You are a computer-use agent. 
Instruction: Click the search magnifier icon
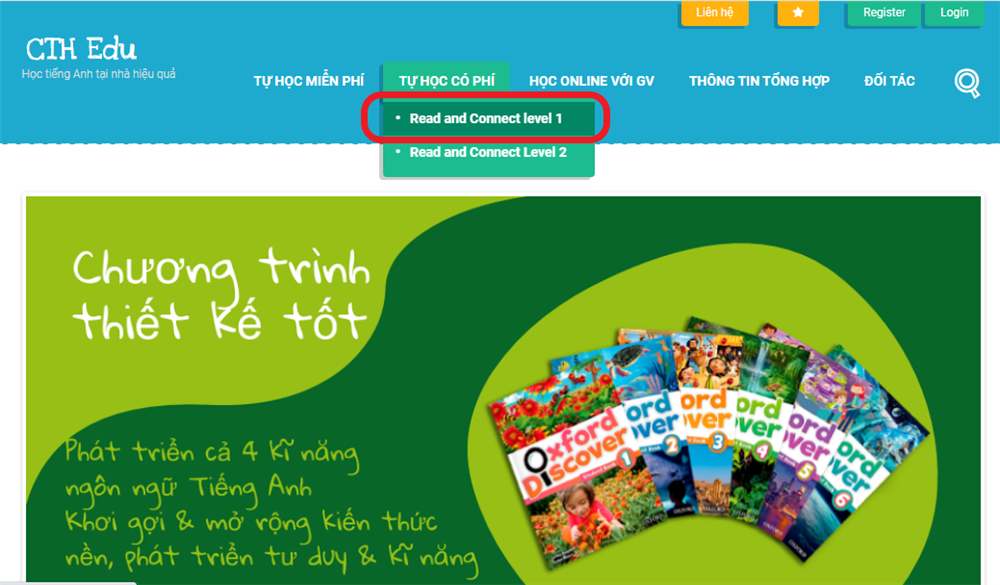coord(967,83)
